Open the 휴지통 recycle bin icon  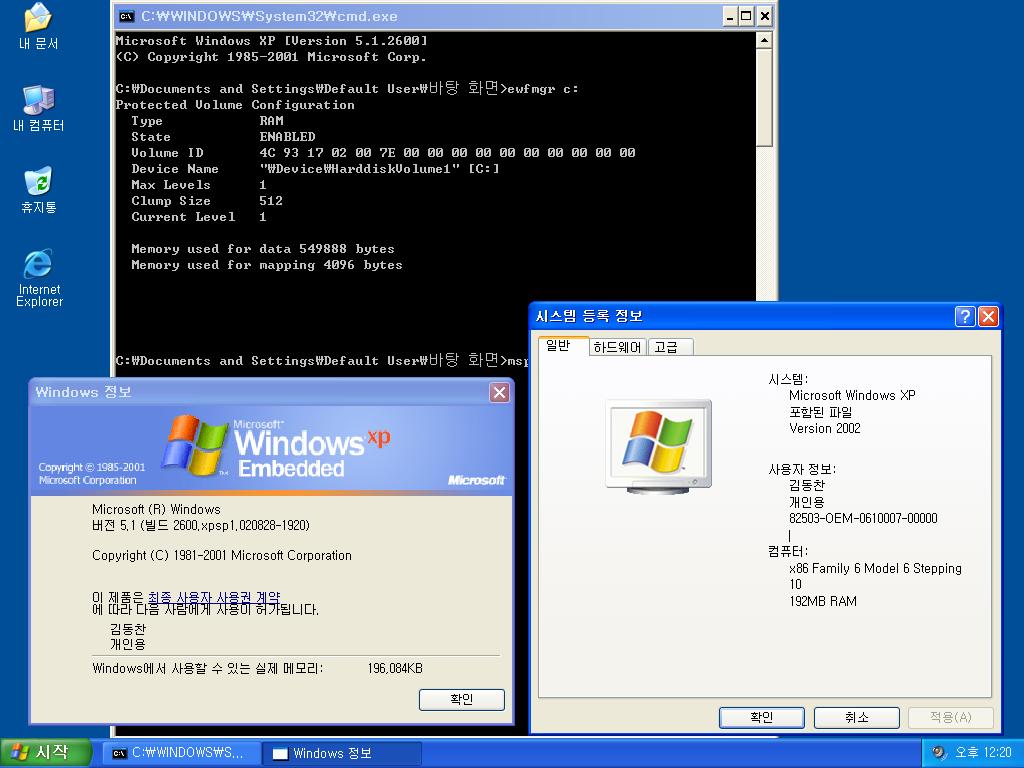click(38, 182)
